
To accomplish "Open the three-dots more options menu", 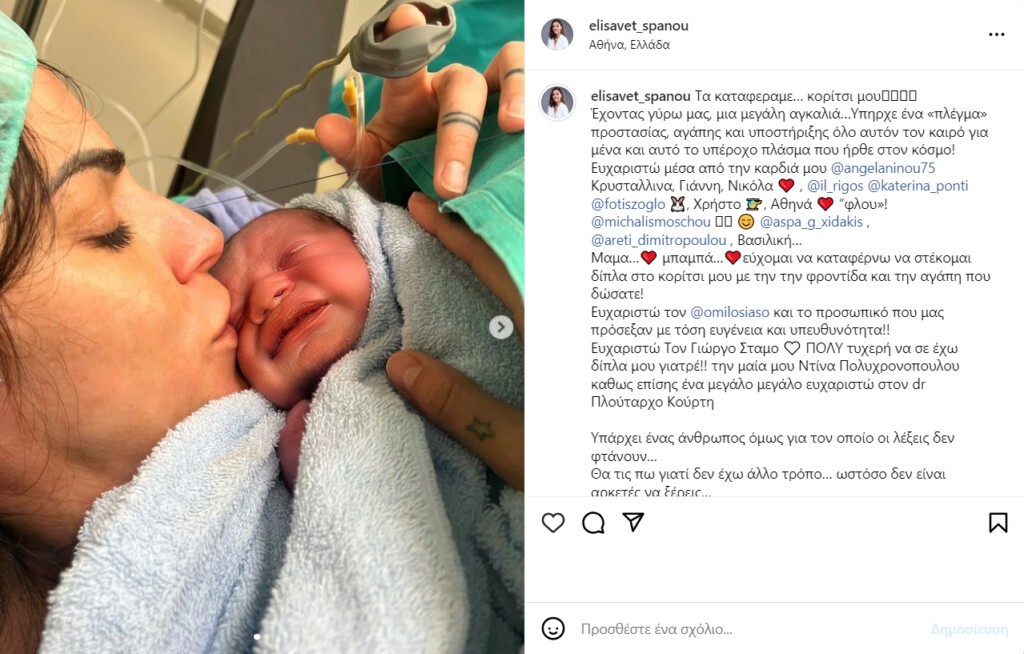I will coord(997,35).
